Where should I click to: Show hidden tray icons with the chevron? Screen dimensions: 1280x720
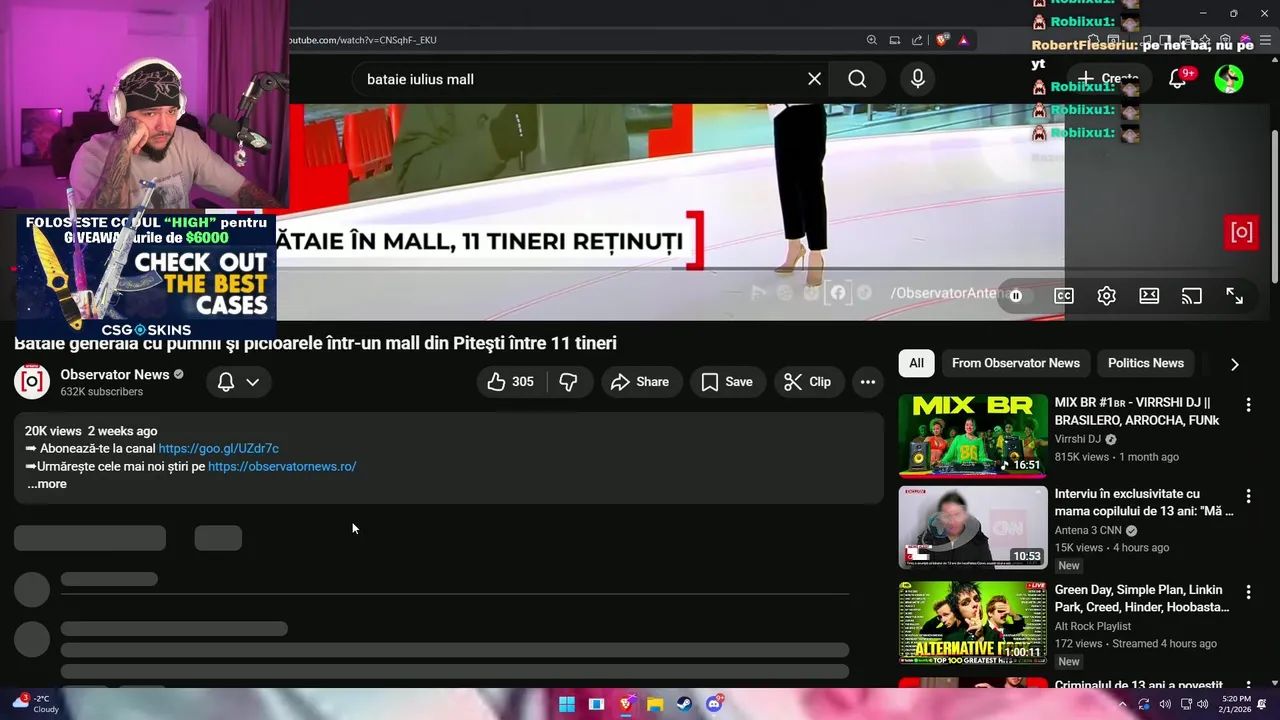[x=1121, y=704]
